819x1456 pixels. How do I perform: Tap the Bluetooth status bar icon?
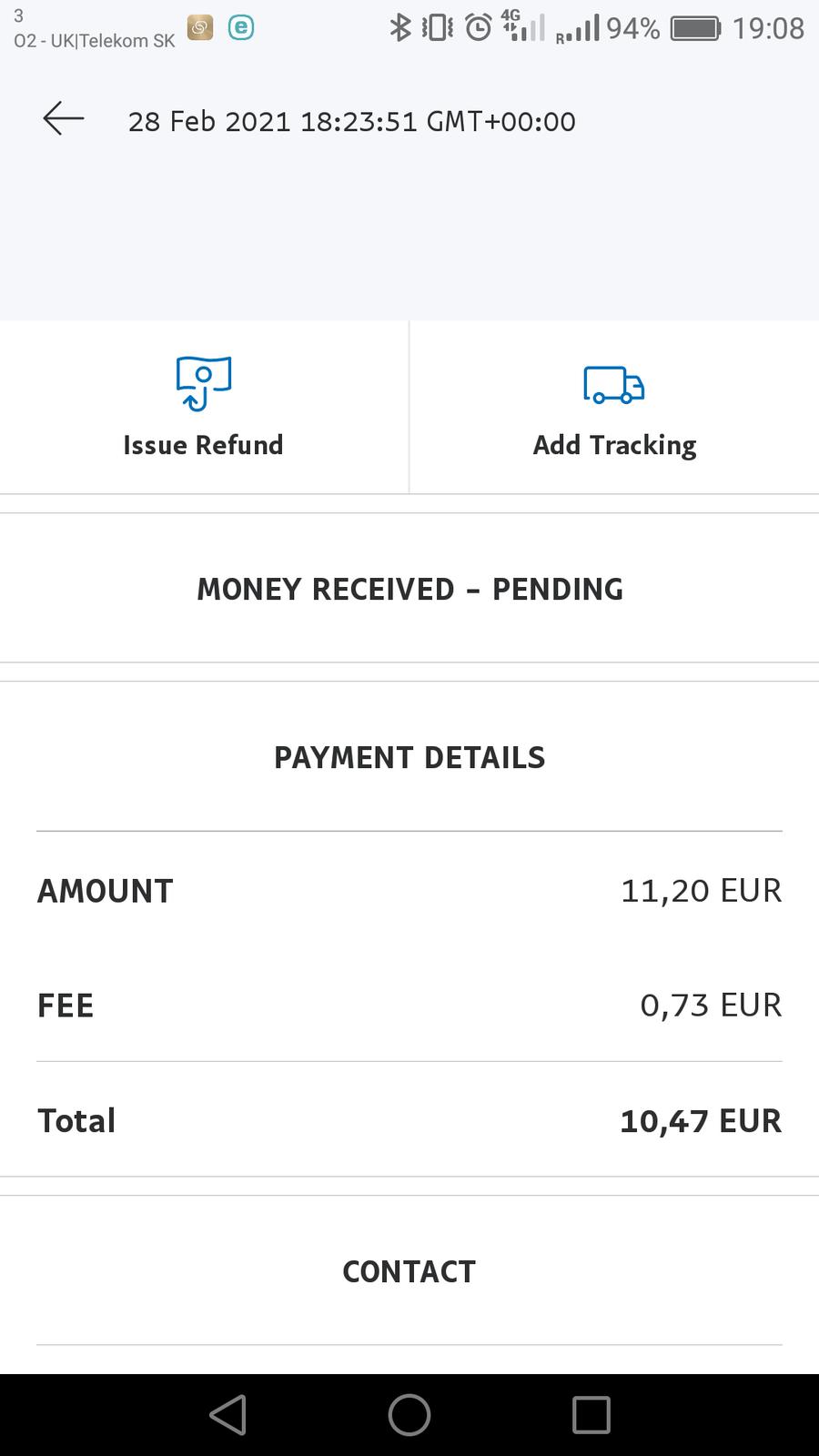pos(399,28)
